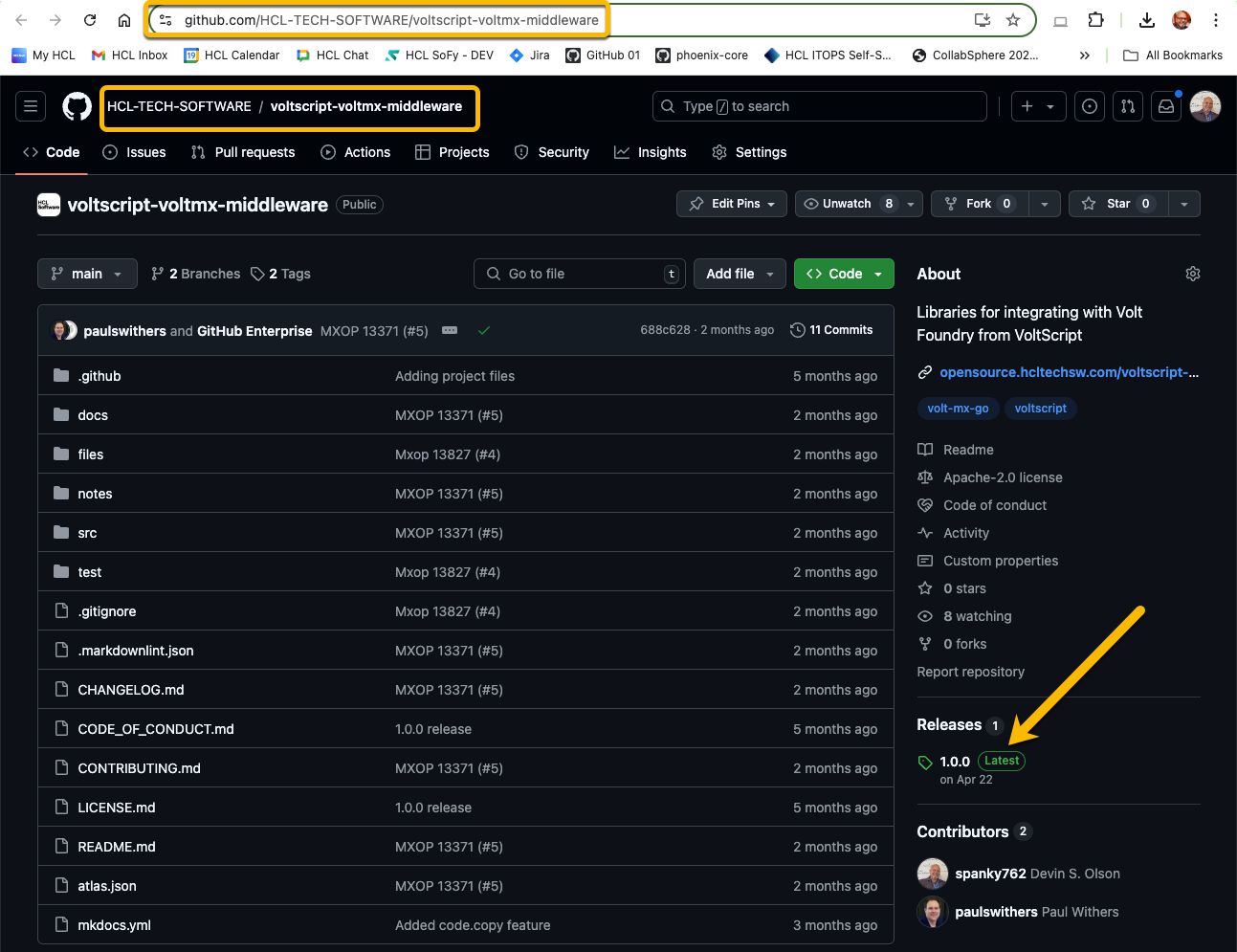Expand the fork options arrow
Screen dimensions: 1237x952
point(1045,204)
